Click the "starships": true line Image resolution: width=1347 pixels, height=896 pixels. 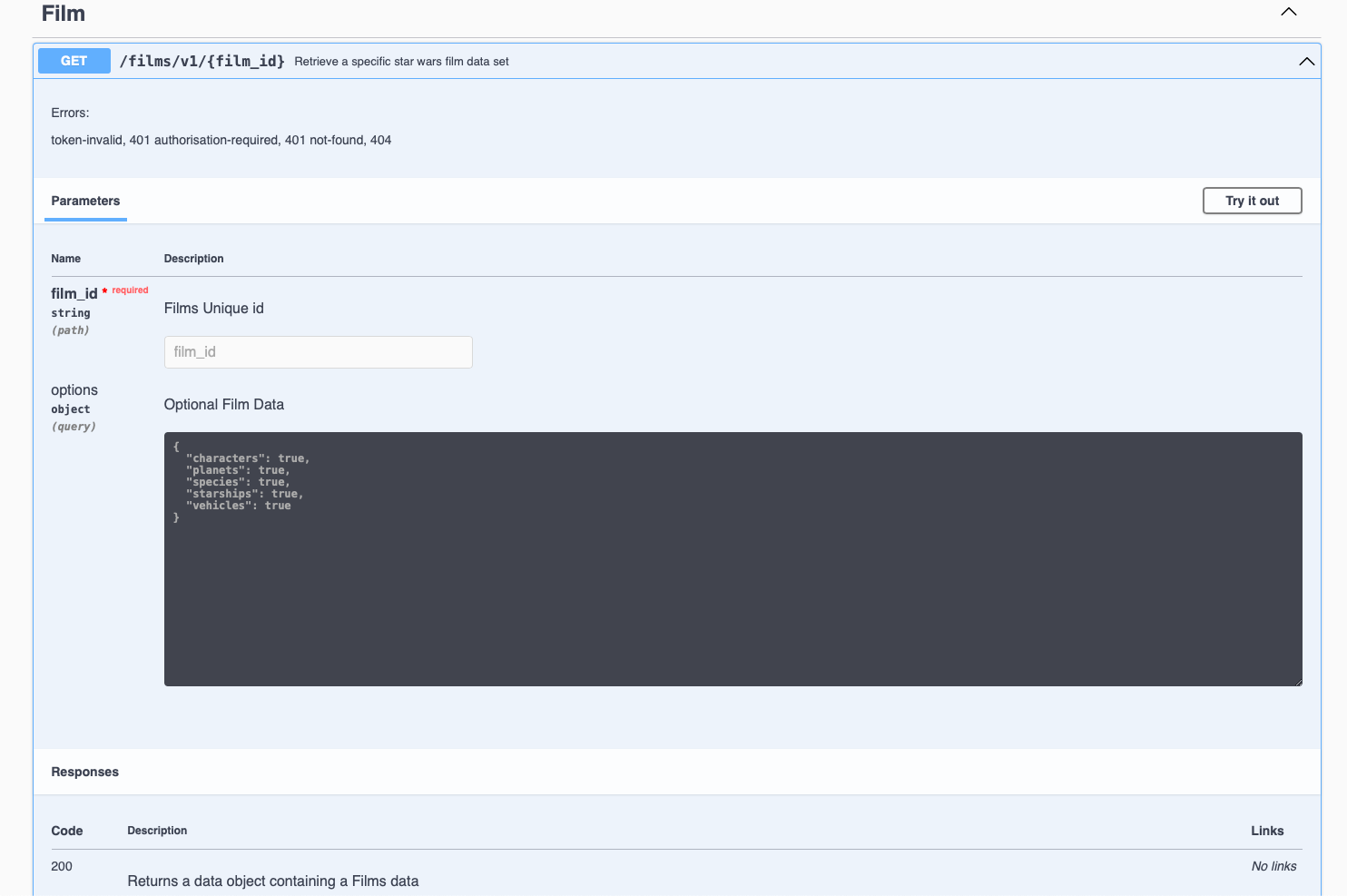tap(245, 494)
